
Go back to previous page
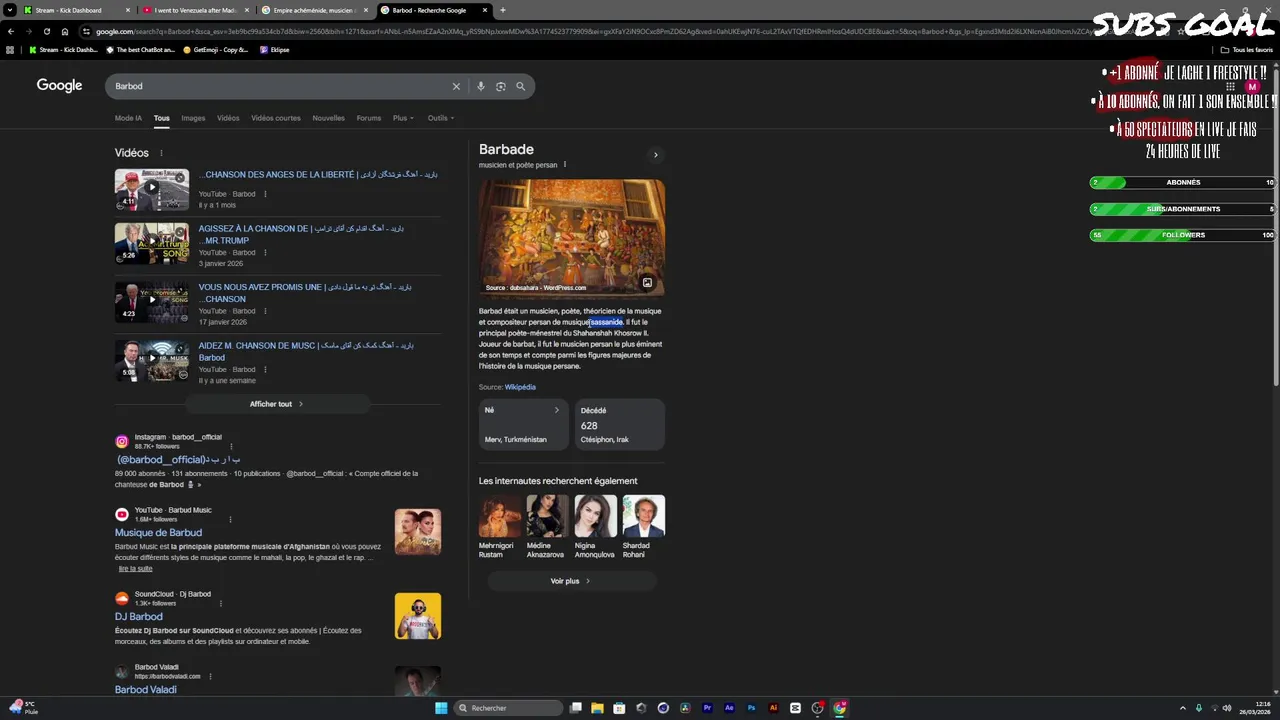[11, 31]
